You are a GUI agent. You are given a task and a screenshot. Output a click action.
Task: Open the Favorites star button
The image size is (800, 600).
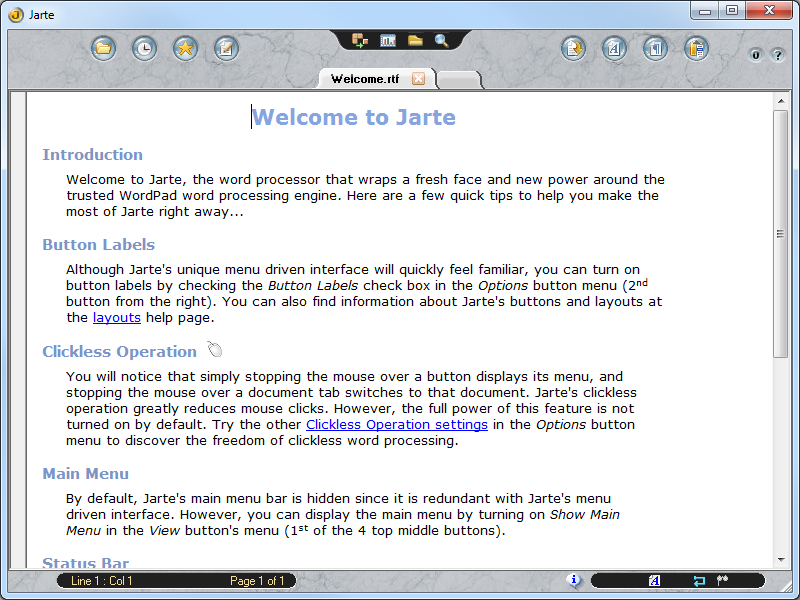(x=185, y=48)
